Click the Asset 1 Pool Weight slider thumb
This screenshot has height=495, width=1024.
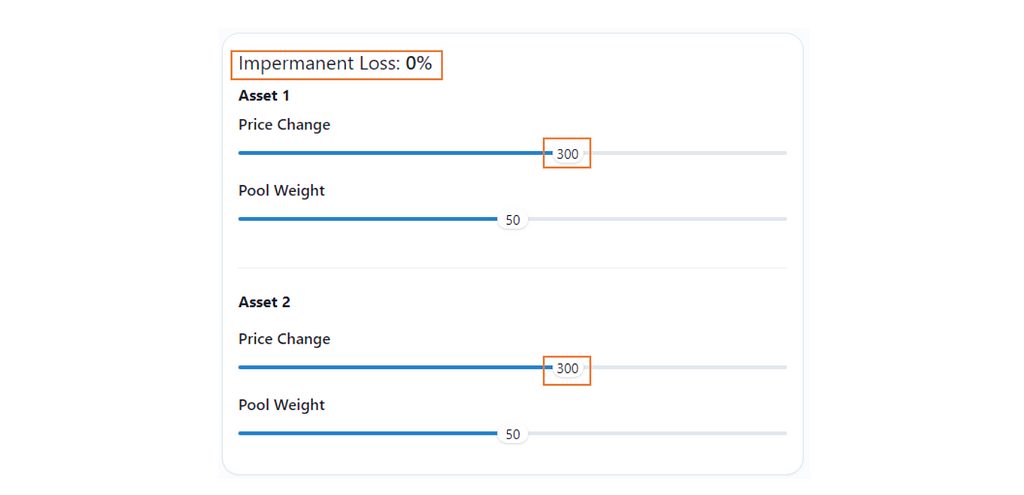pyautogui.click(x=513, y=219)
